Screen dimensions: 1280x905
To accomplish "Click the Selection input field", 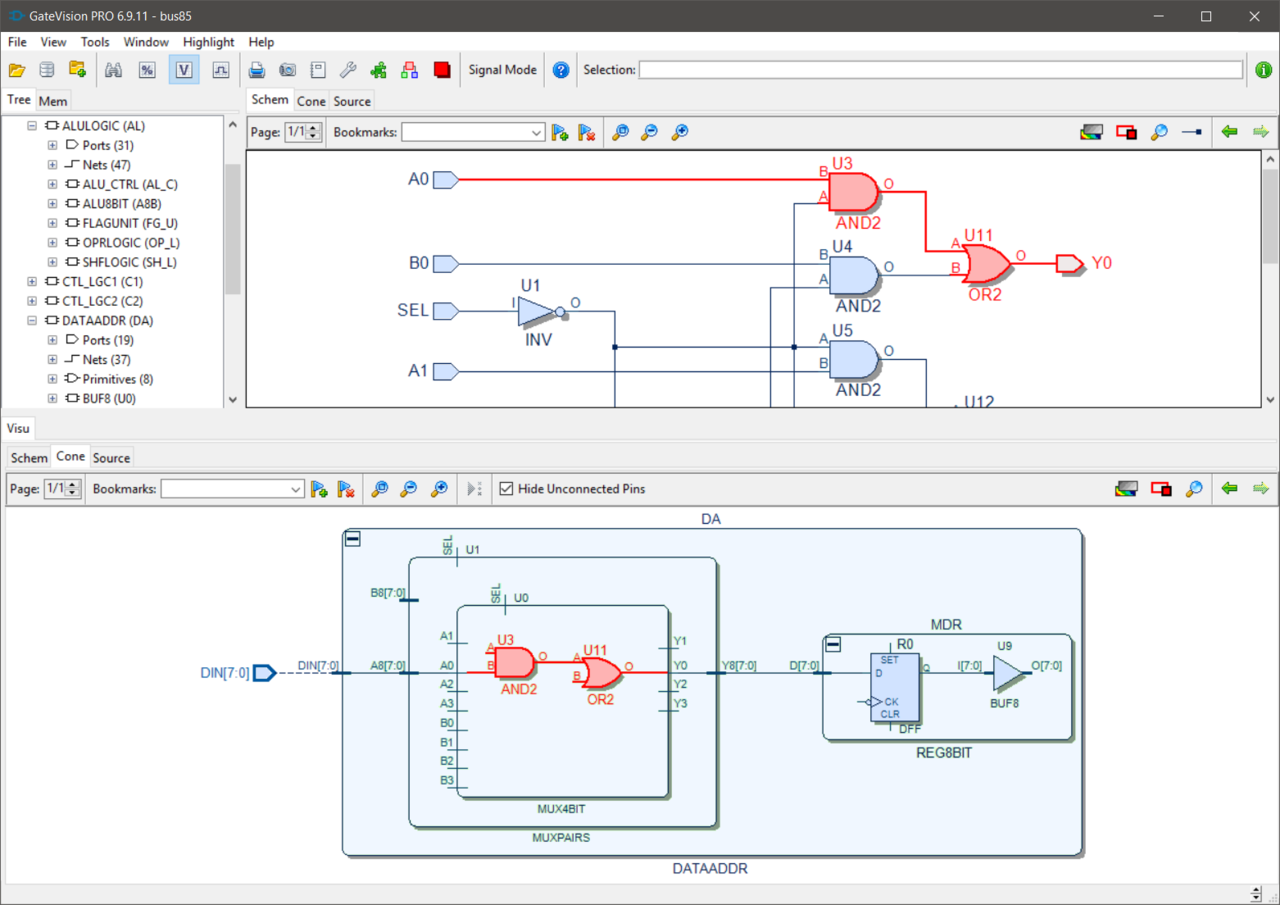I will tap(941, 70).
